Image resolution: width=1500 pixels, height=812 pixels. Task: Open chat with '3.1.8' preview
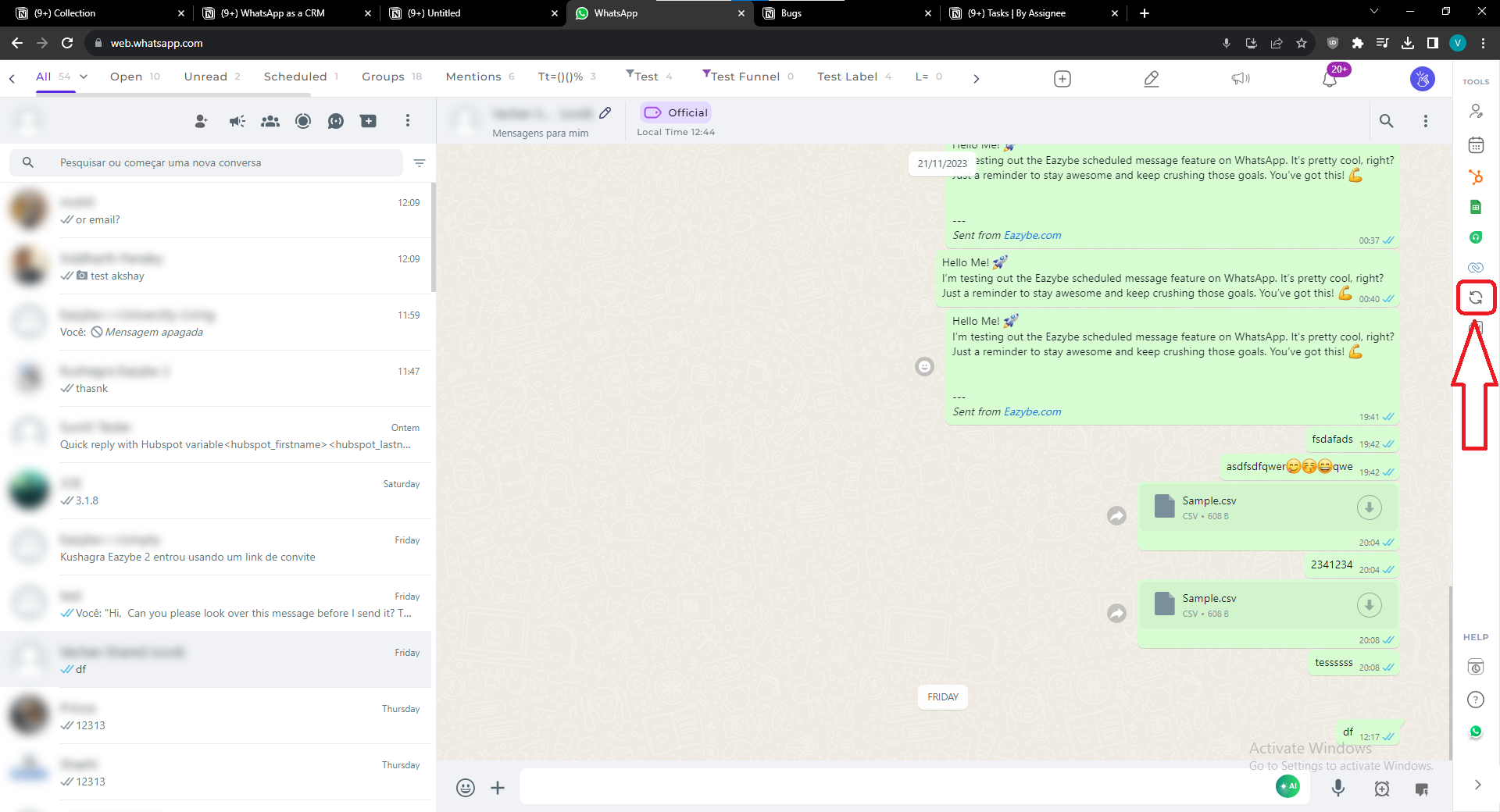(216, 491)
